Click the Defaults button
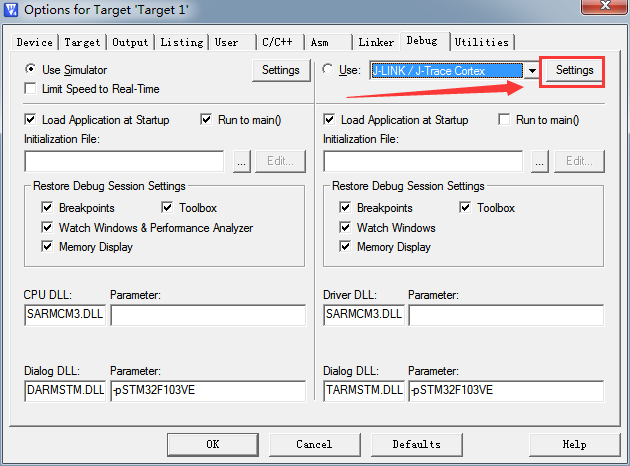The image size is (630, 466). (417, 444)
